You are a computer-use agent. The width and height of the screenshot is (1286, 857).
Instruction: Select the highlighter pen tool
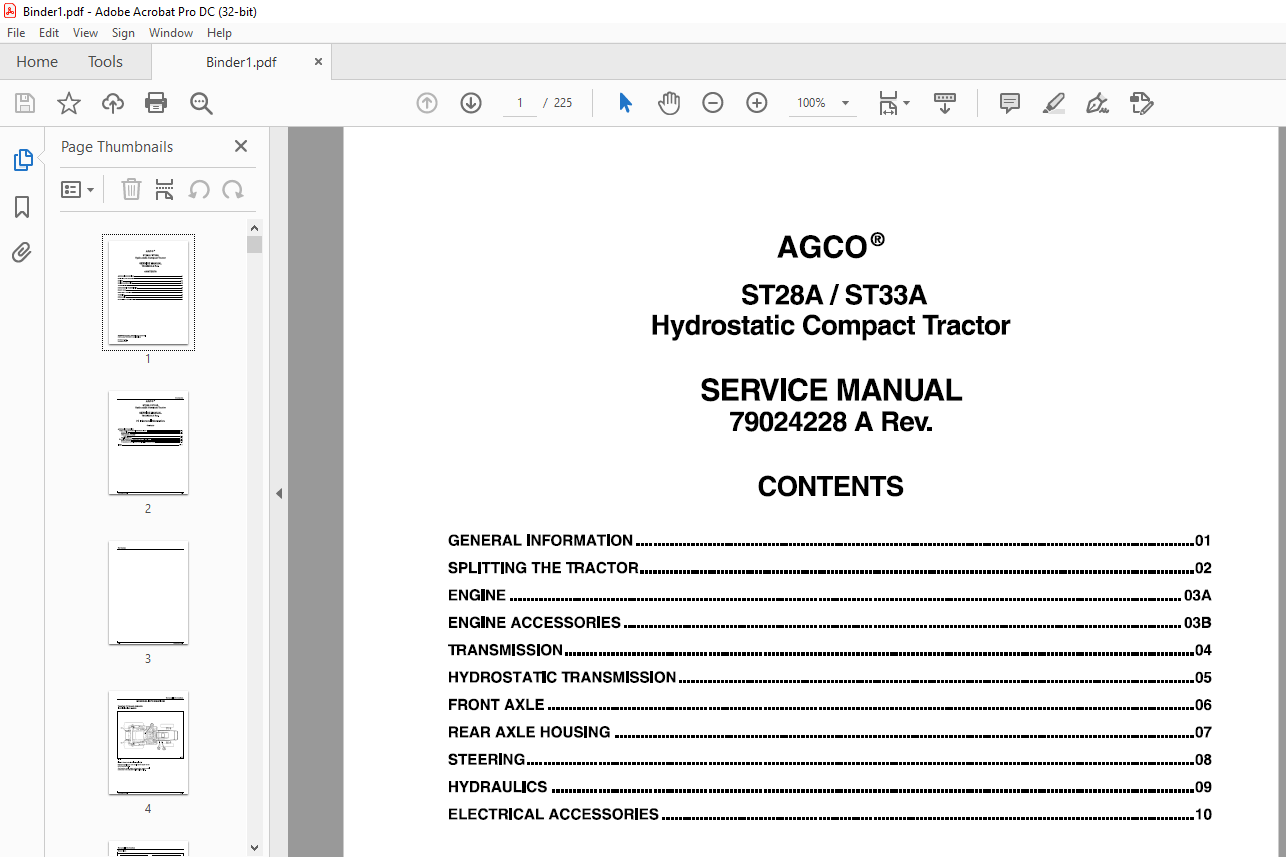pos(1053,103)
